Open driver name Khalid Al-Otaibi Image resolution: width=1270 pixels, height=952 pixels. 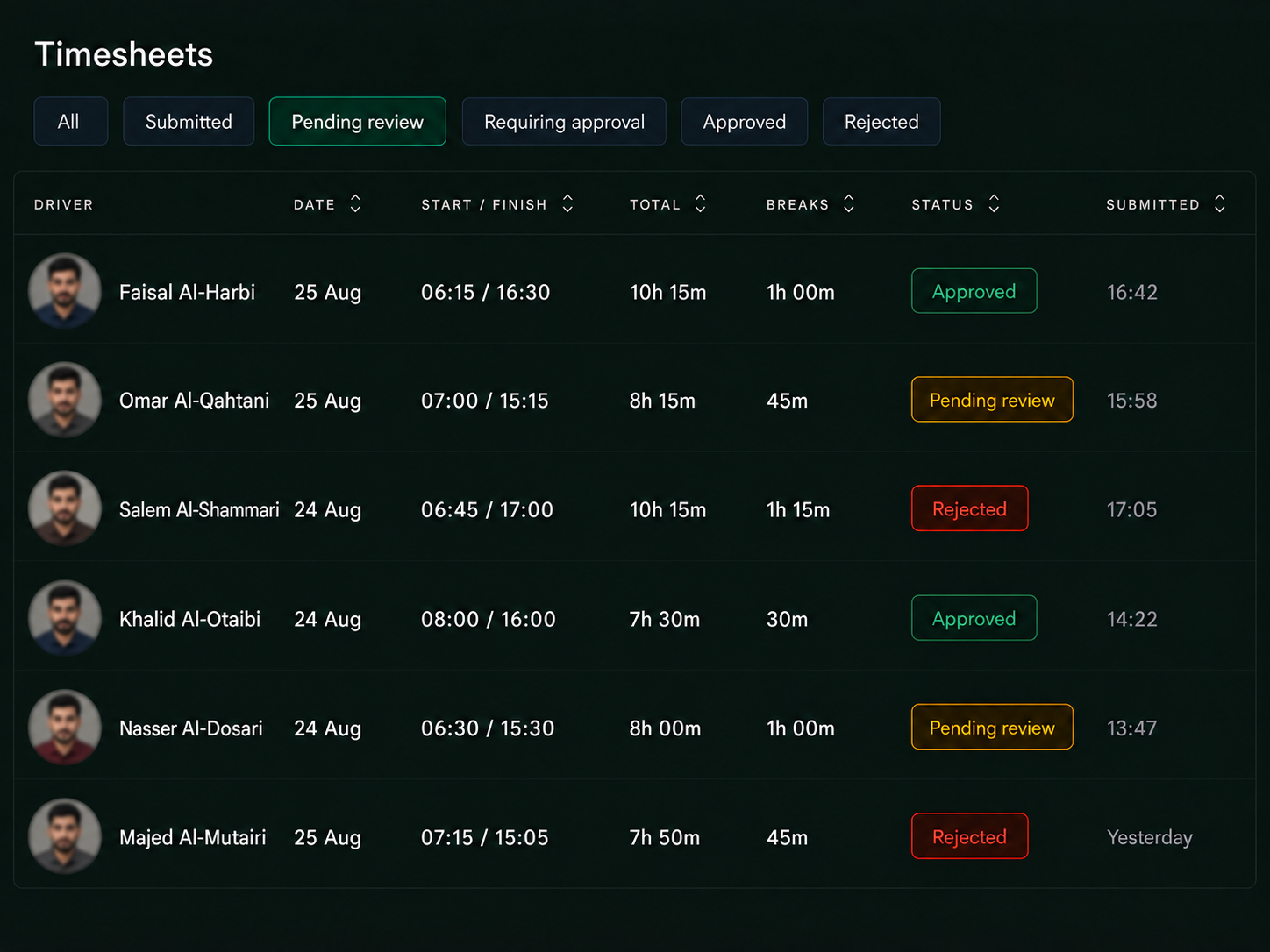click(x=189, y=619)
